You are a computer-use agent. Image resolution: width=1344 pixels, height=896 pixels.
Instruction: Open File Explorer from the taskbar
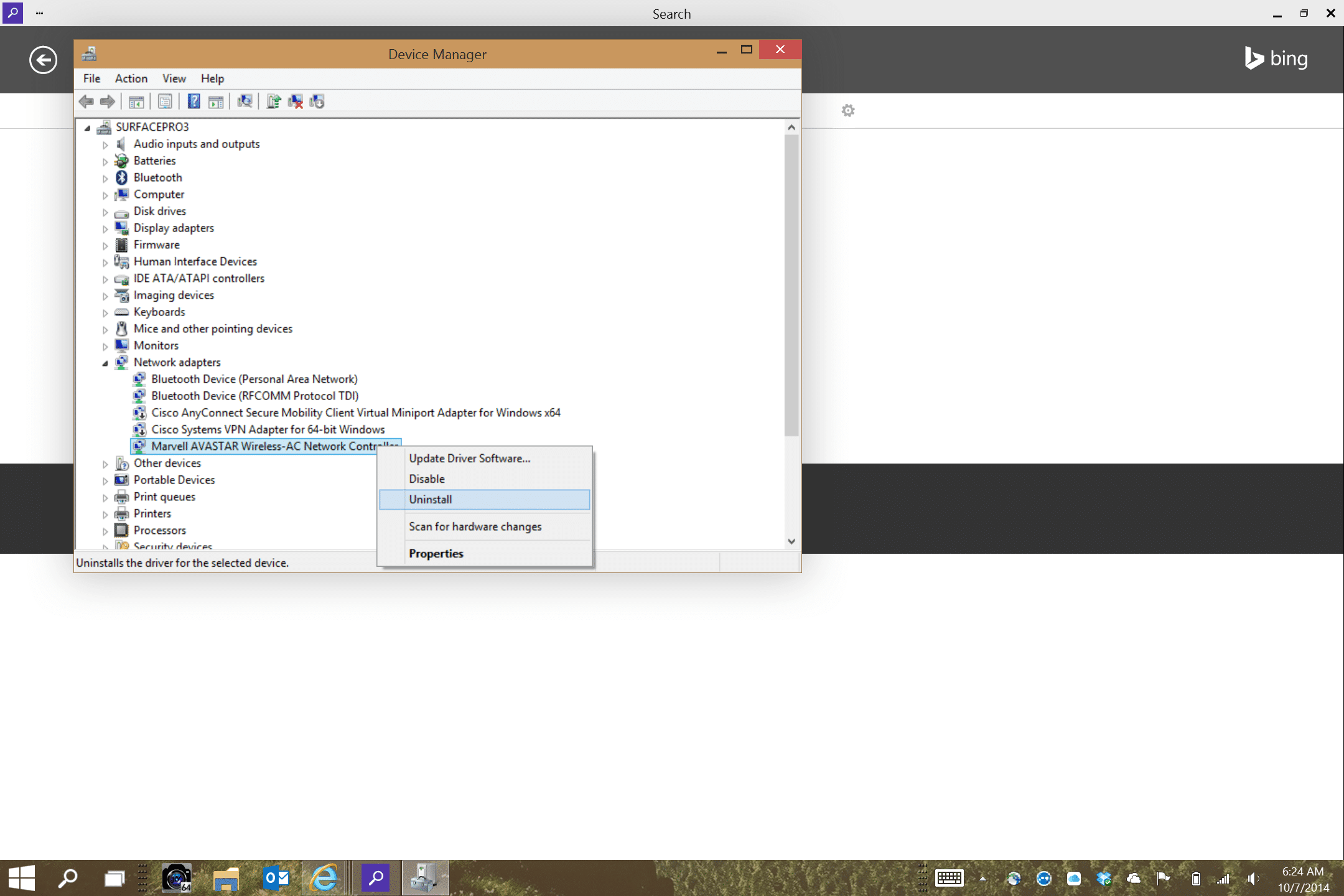[226, 878]
